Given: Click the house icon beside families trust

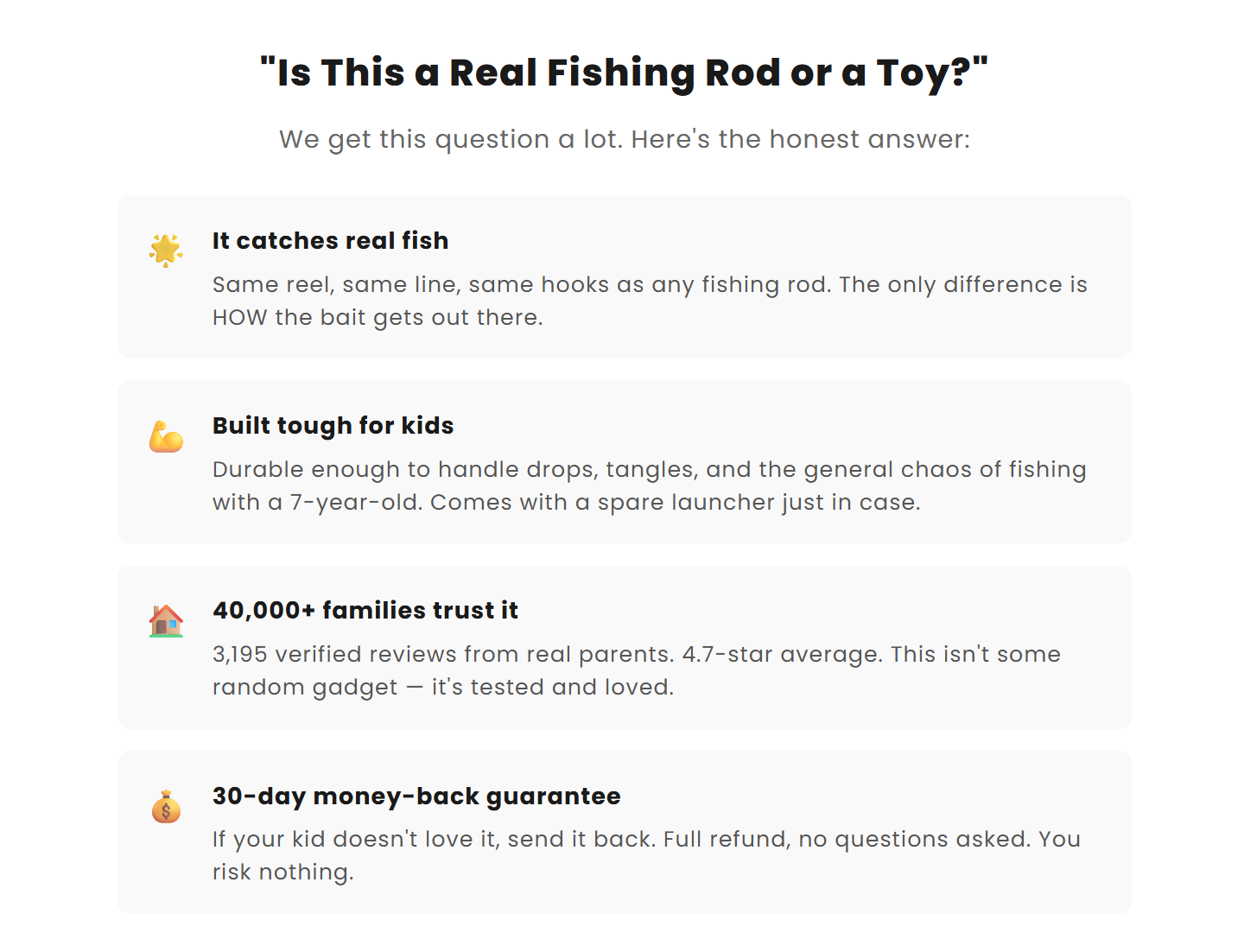Looking at the screenshot, I should click(x=166, y=621).
